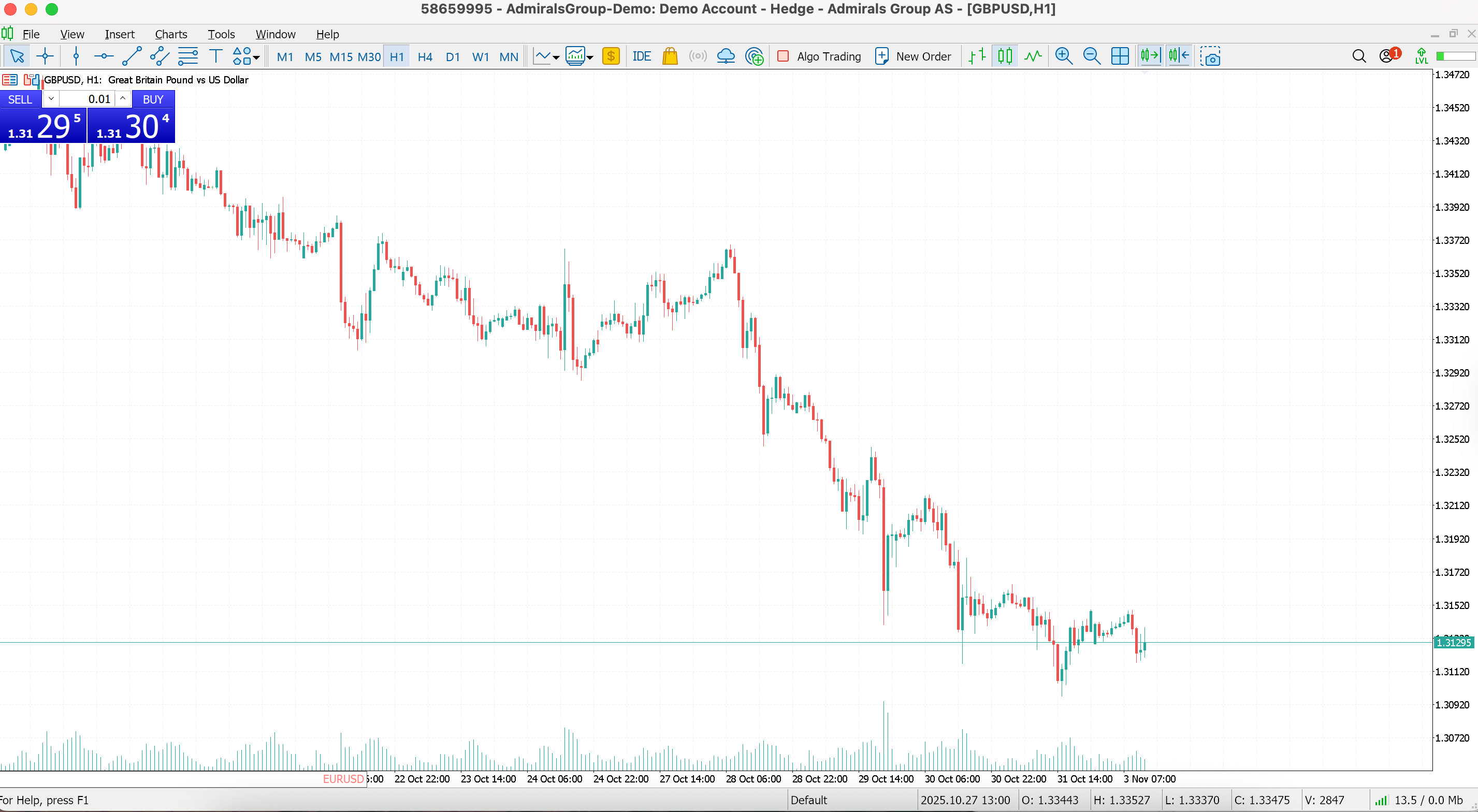1478x812 pixels.
Task: Open the Tools menu
Action: coord(222,34)
